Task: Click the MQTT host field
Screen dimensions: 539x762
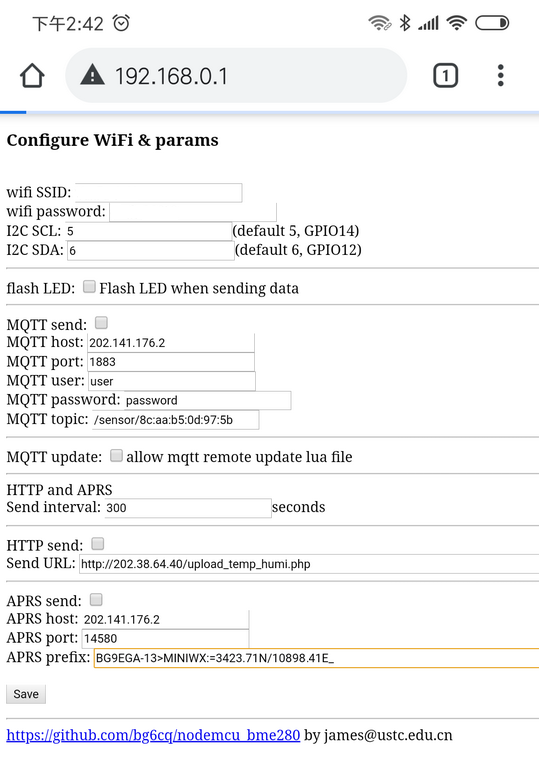Action: click(x=171, y=343)
